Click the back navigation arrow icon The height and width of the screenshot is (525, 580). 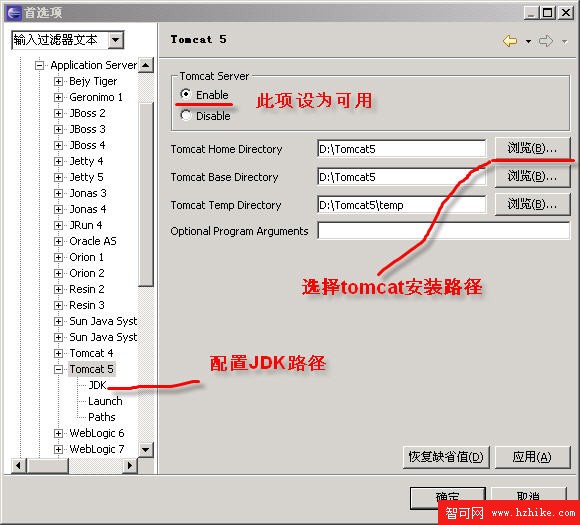[510, 41]
